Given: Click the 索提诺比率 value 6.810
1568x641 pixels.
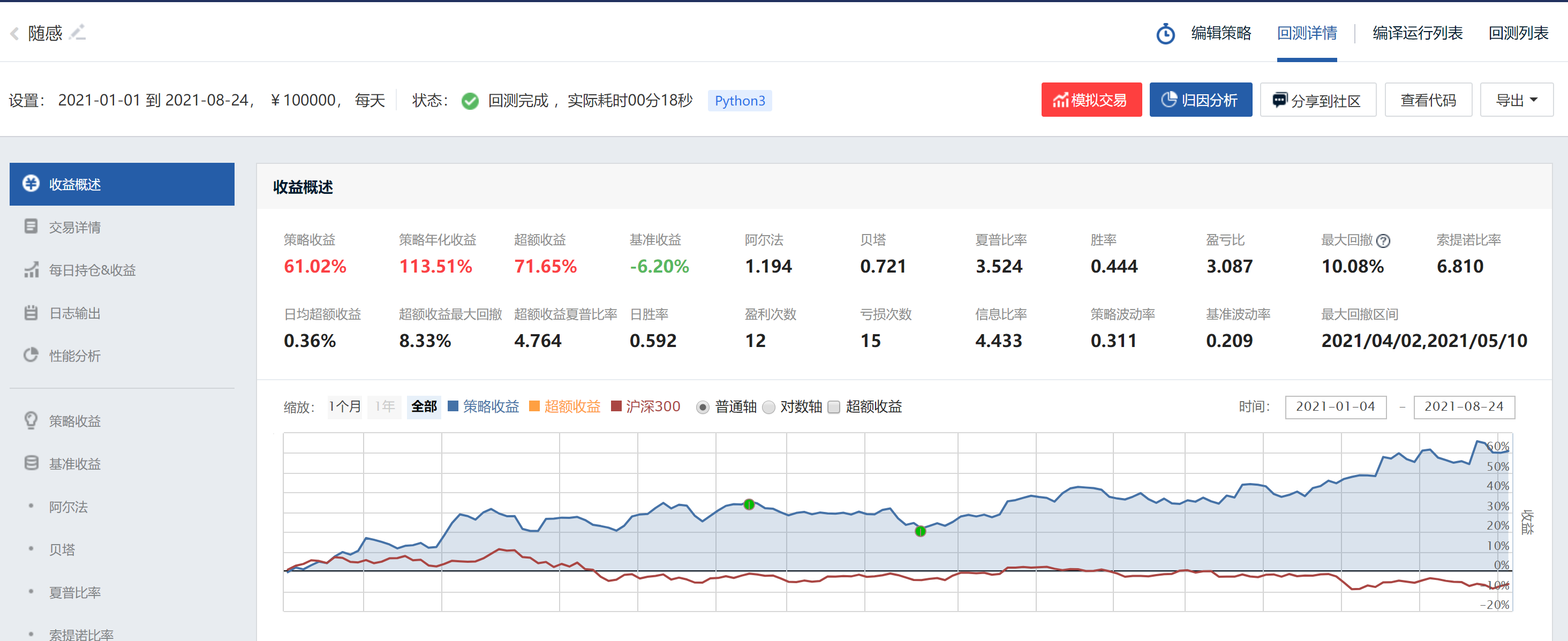Looking at the screenshot, I should point(1460,267).
